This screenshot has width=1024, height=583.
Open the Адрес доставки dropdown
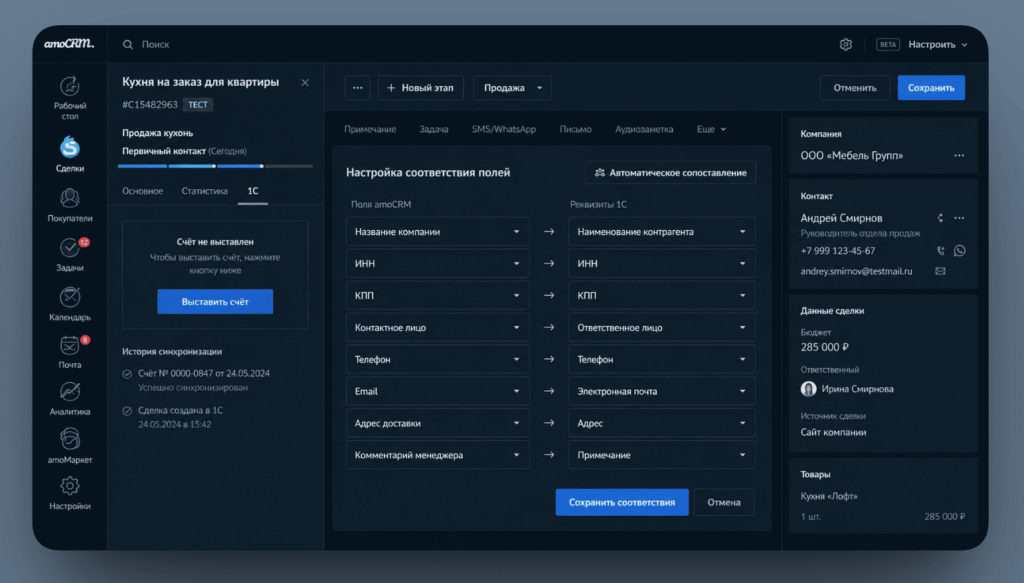tap(437, 423)
